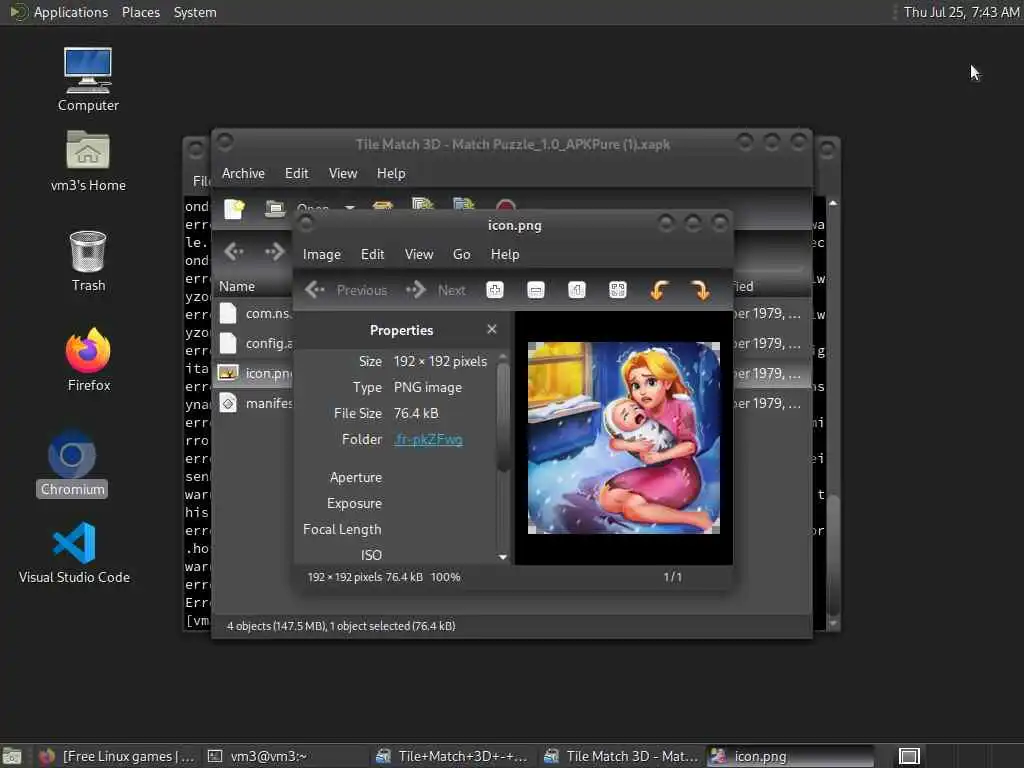Go to Next image
This screenshot has width=1024, height=768.
click(436, 290)
